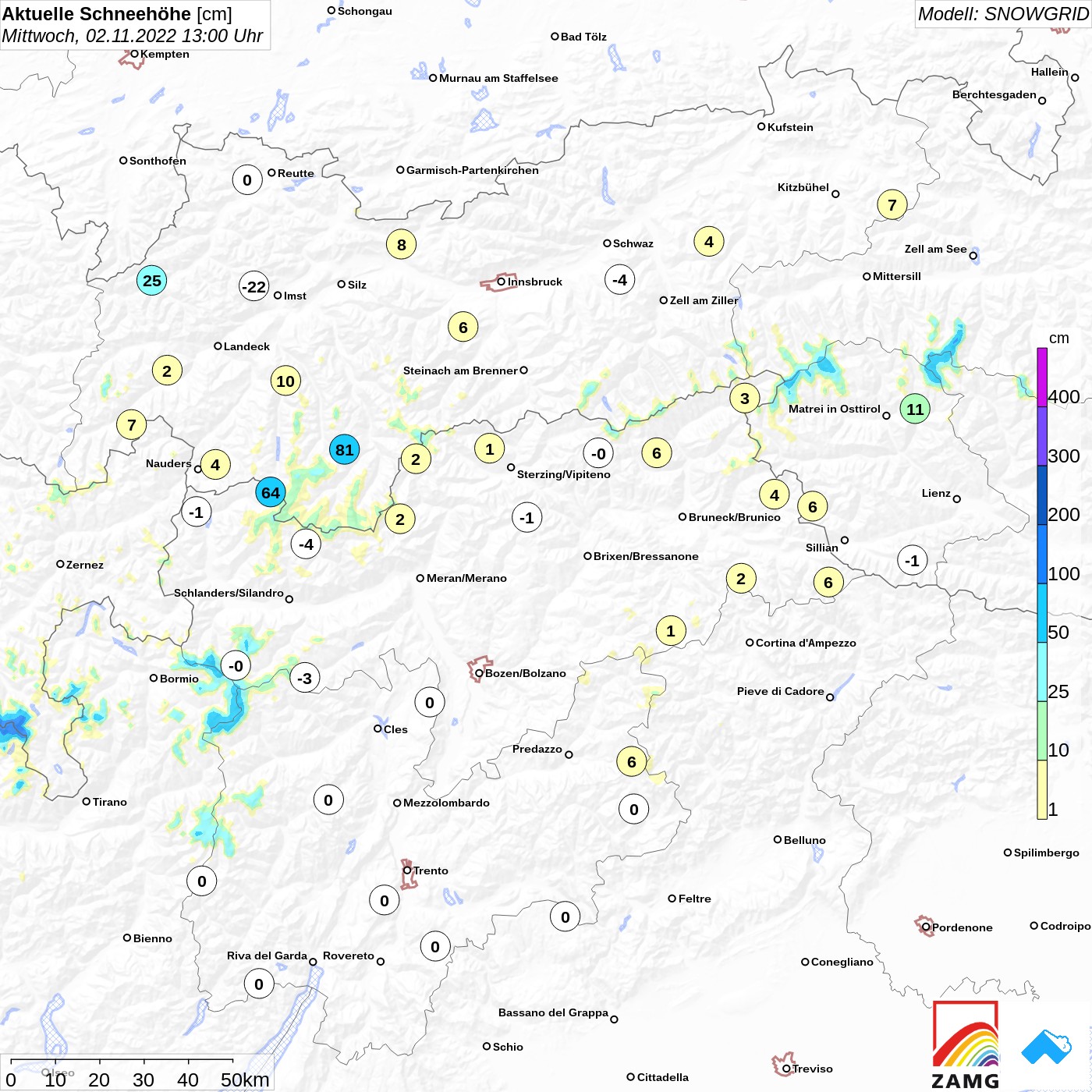The image size is (1092, 1092).
Task: Click the Lienz town label
Action: click(936, 493)
